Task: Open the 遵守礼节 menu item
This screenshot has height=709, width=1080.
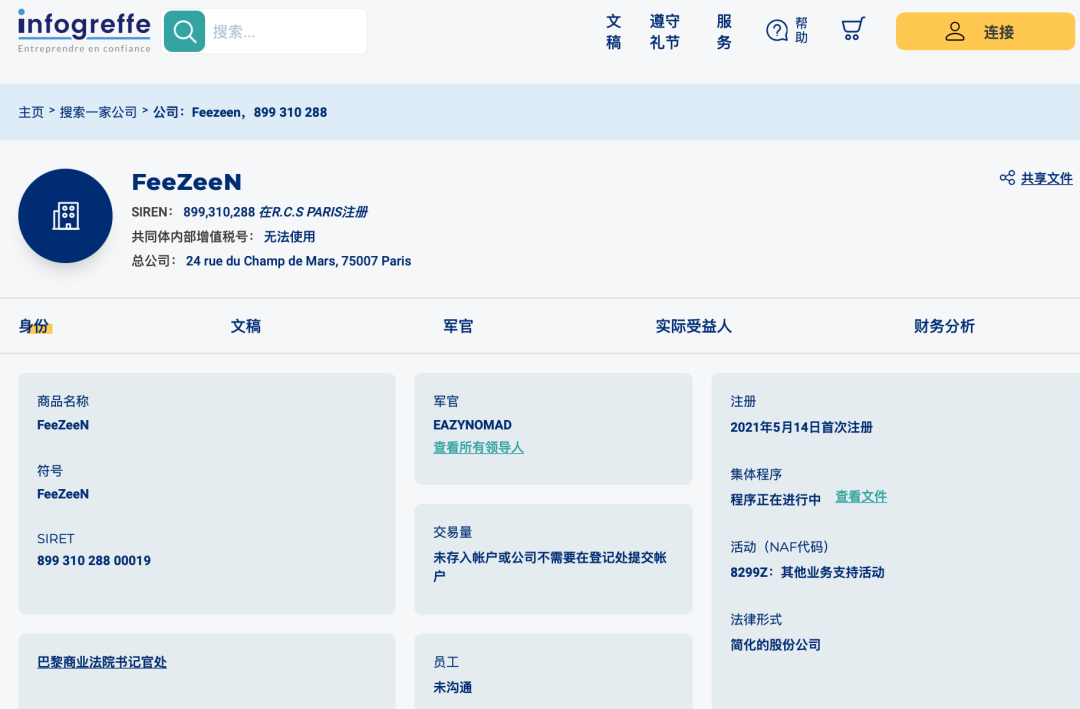Action: [x=664, y=31]
